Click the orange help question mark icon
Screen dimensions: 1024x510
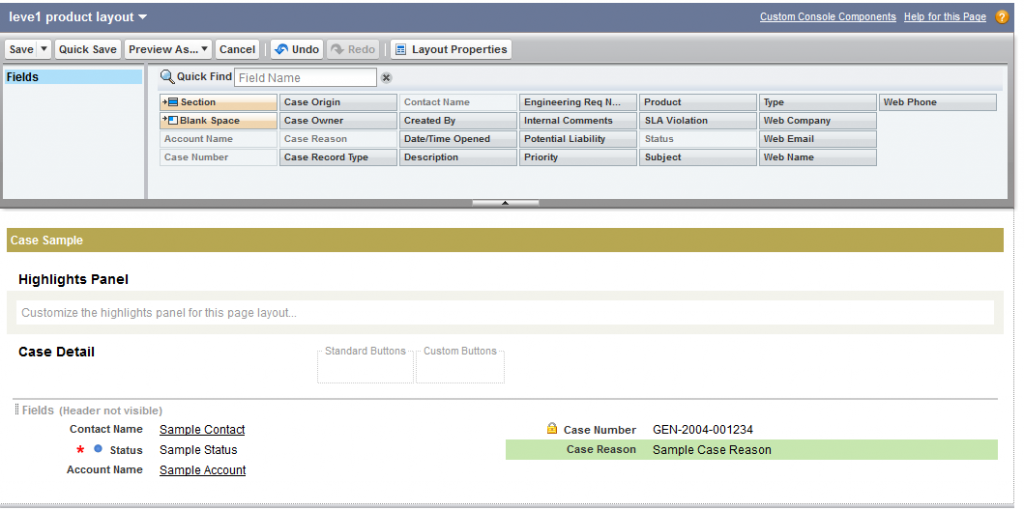(1001, 17)
